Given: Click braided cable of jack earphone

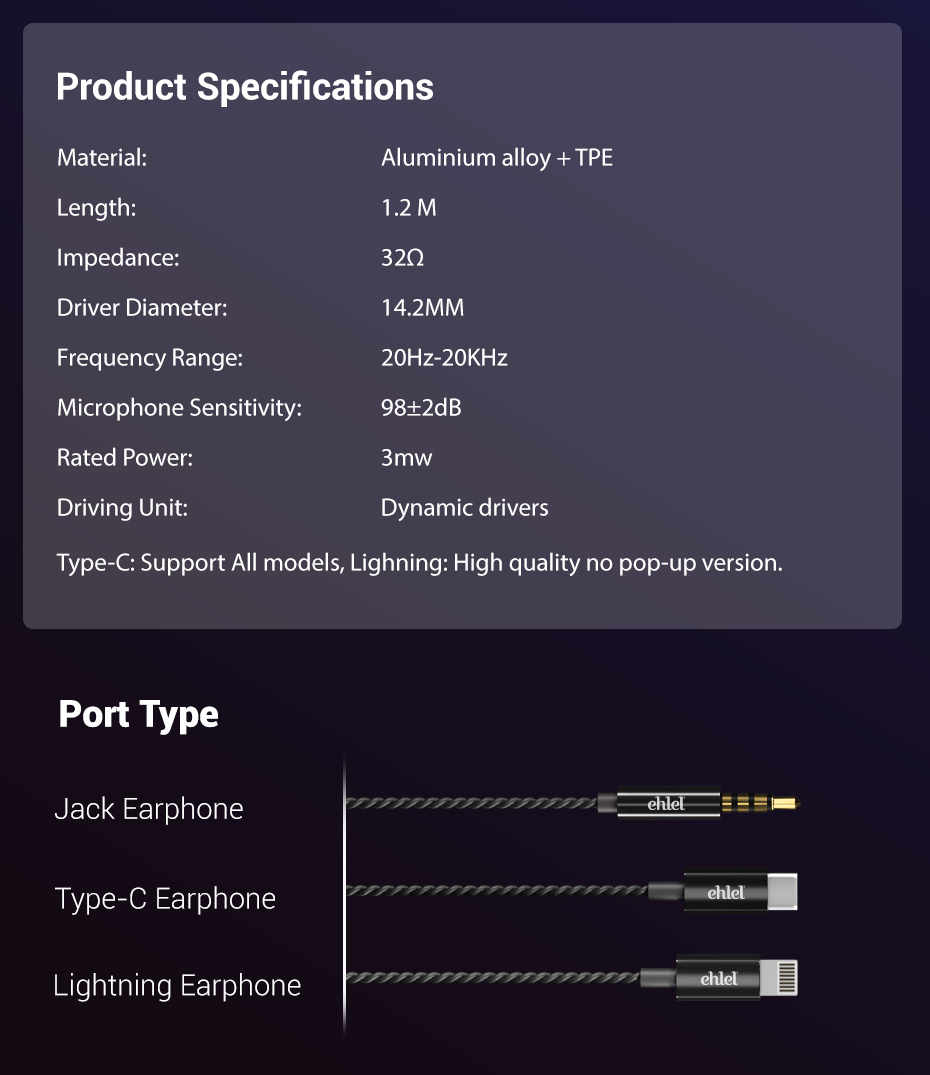Looking at the screenshot, I should point(470,803).
